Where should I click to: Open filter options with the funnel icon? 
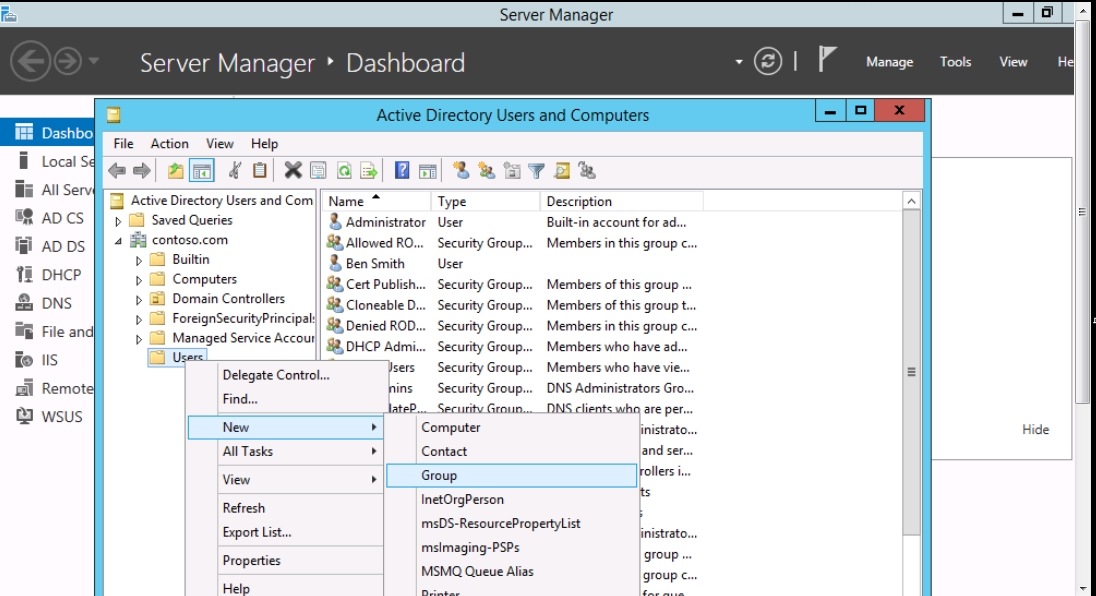point(536,170)
